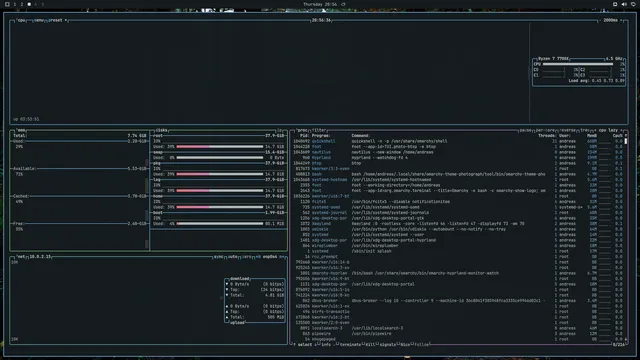
Task: Select the udiskie process row
Action: [457, 229]
